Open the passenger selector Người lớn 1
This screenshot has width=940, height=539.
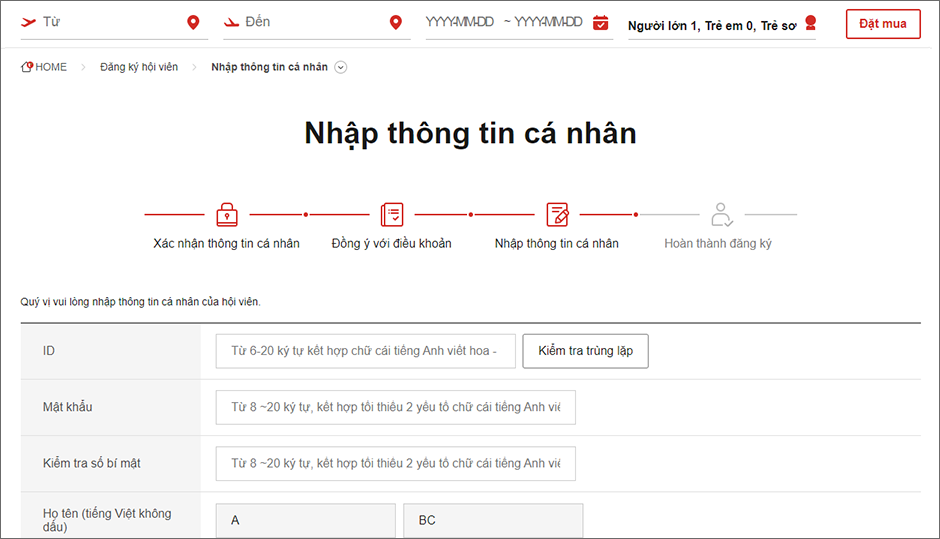point(711,25)
